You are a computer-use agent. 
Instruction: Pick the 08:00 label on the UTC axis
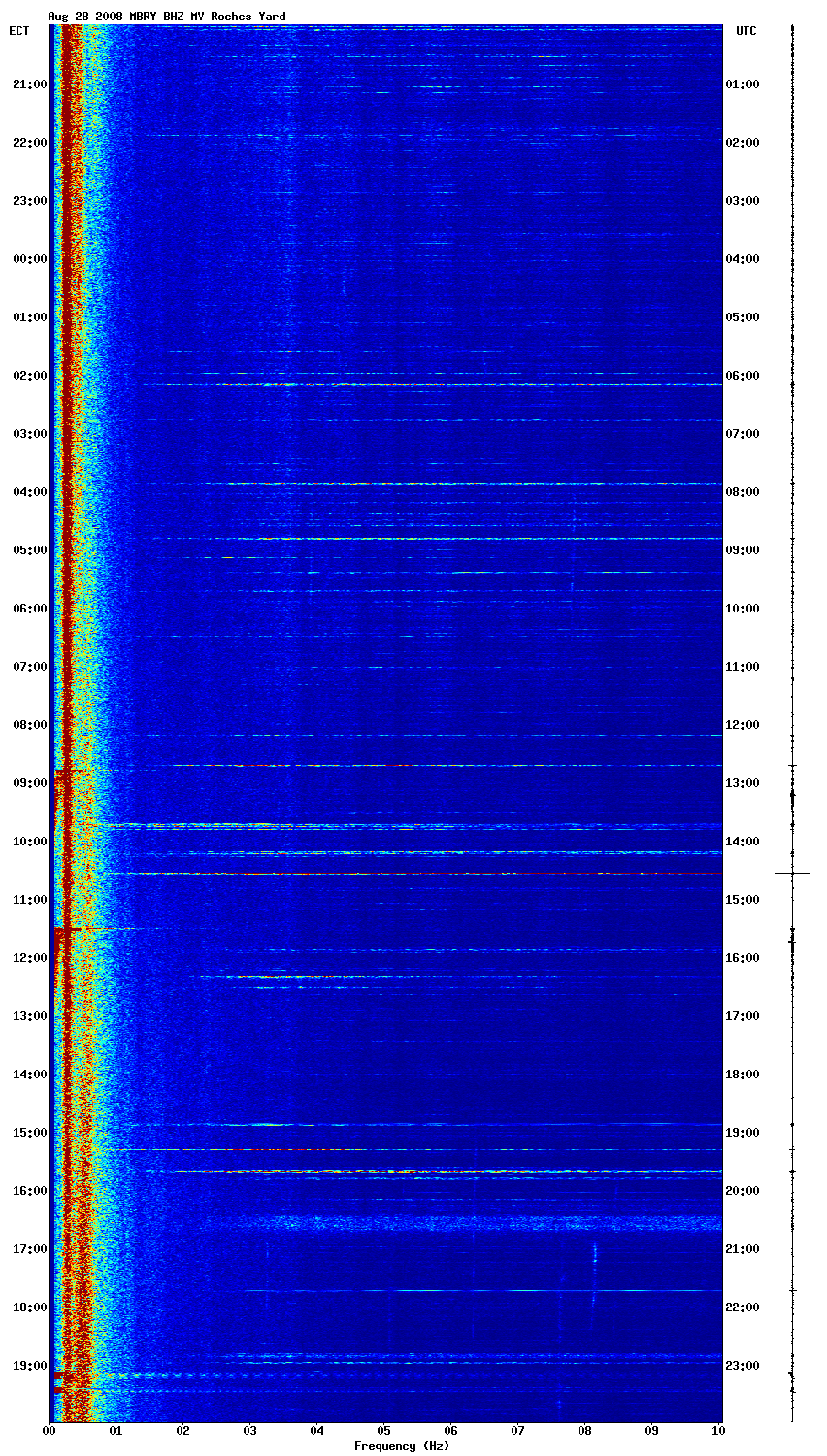[743, 492]
